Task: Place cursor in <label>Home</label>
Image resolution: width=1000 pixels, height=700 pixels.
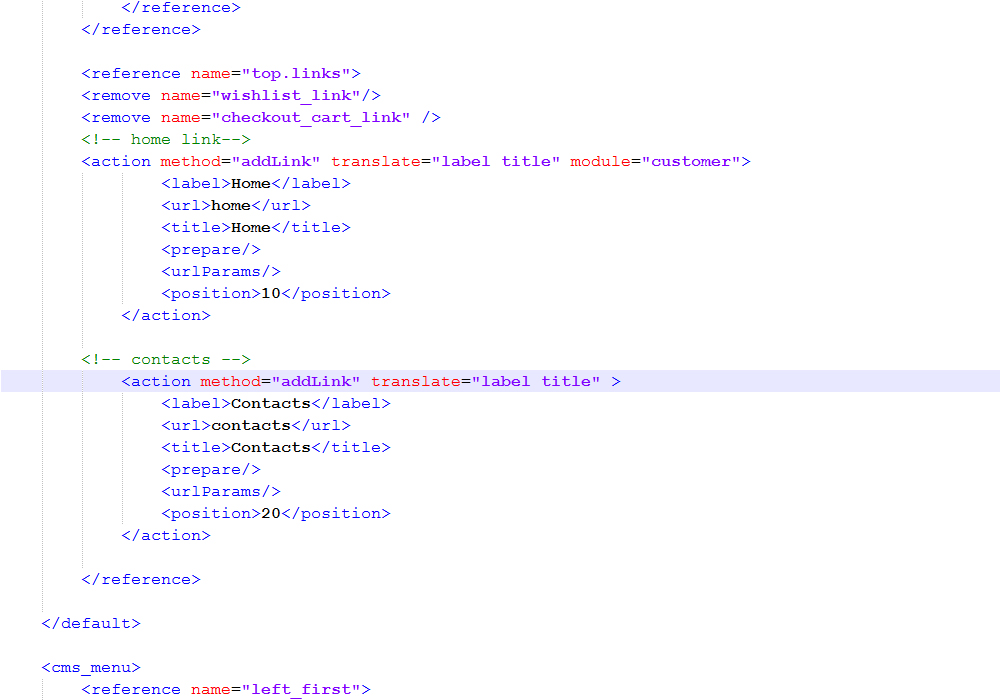Action: [x=256, y=184]
